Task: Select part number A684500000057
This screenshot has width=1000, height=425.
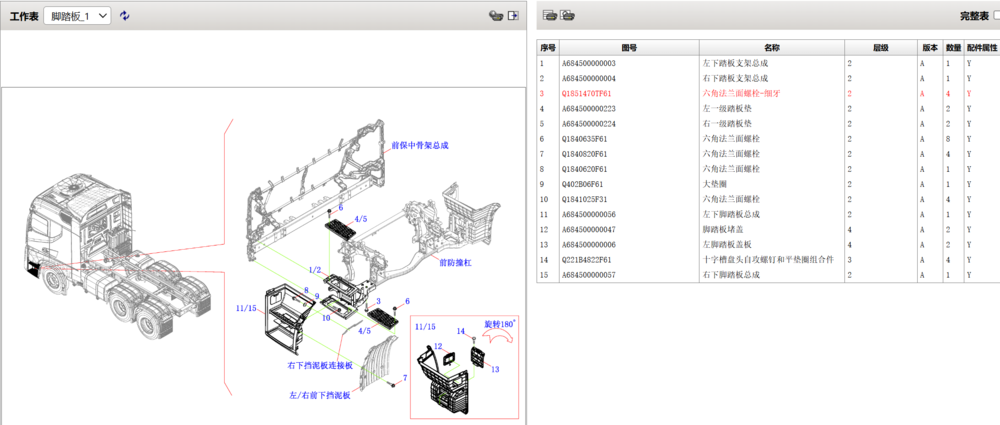Action: click(x=589, y=275)
